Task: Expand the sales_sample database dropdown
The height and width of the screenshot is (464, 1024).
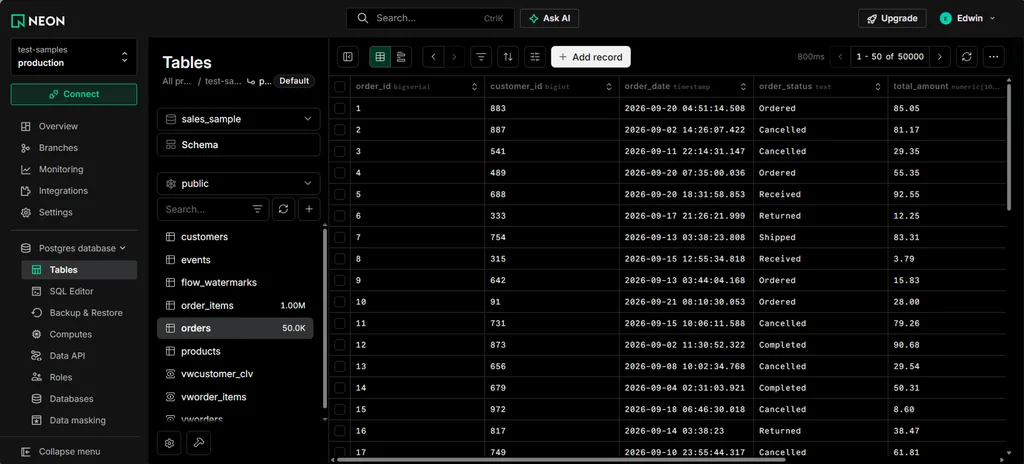Action: [x=238, y=119]
